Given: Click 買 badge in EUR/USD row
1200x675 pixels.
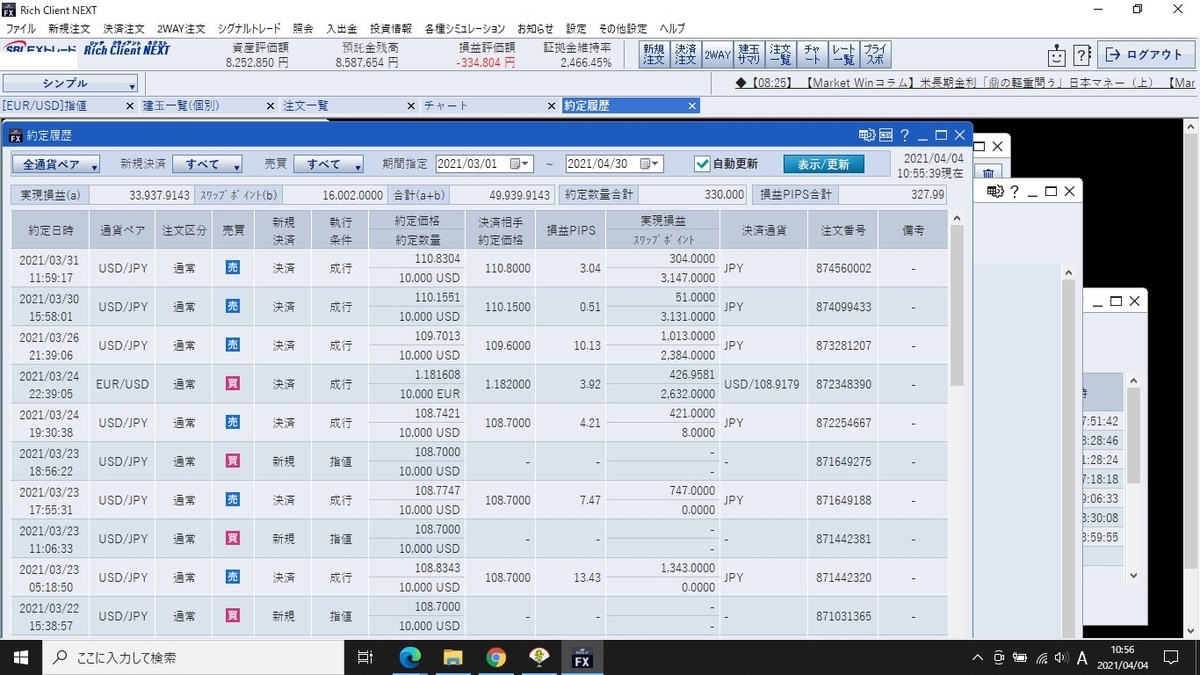Looking at the screenshot, I should click(232, 384).
